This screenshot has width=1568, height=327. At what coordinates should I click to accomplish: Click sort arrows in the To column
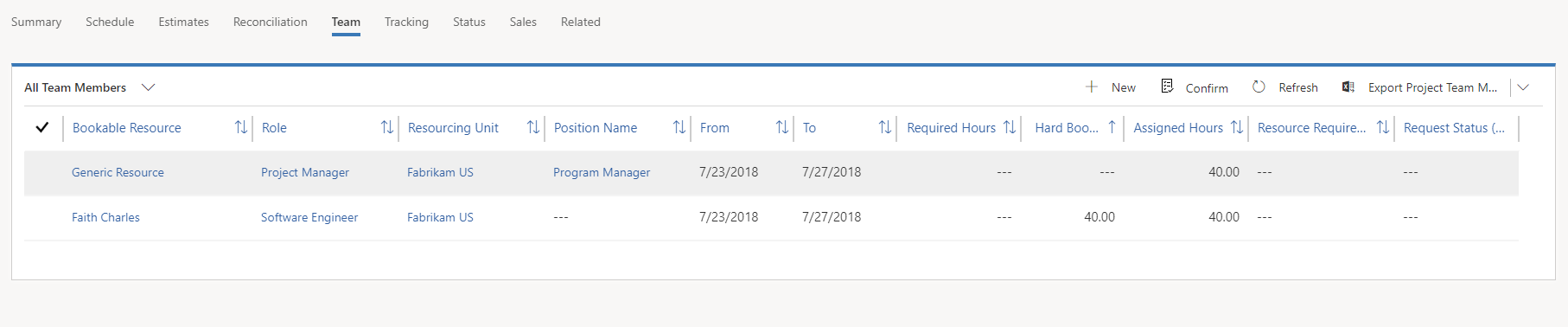[885, 127]
